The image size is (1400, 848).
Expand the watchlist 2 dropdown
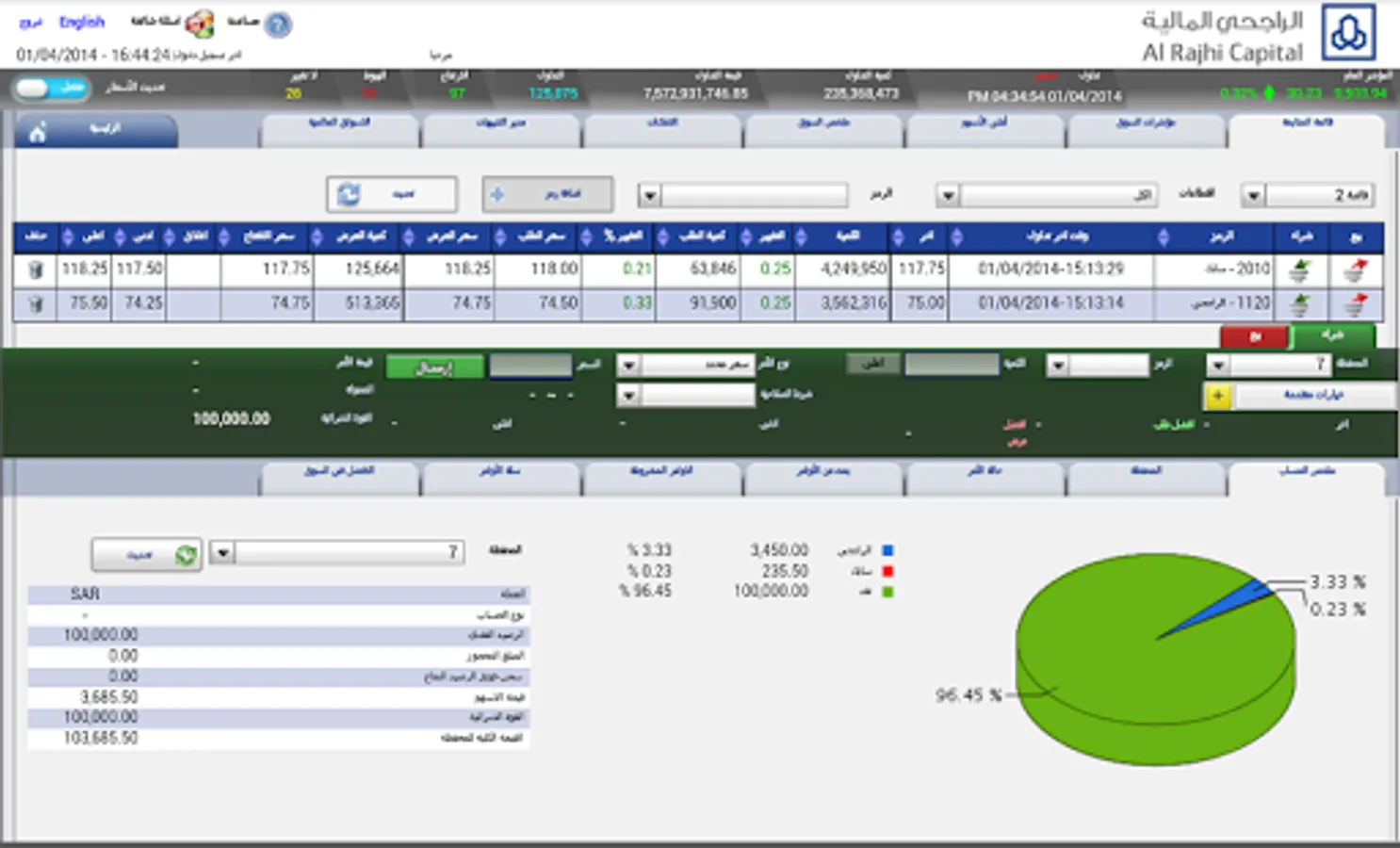(1253, 196)
